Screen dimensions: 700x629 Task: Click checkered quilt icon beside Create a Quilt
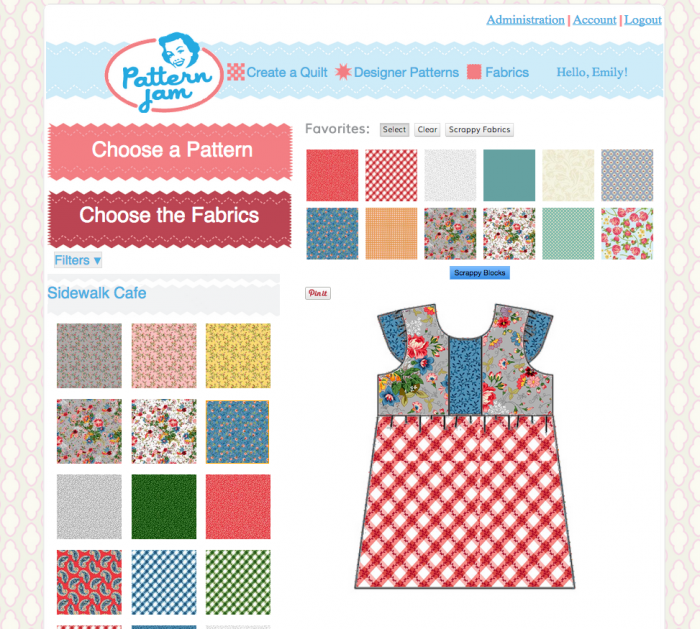point(236,72)
